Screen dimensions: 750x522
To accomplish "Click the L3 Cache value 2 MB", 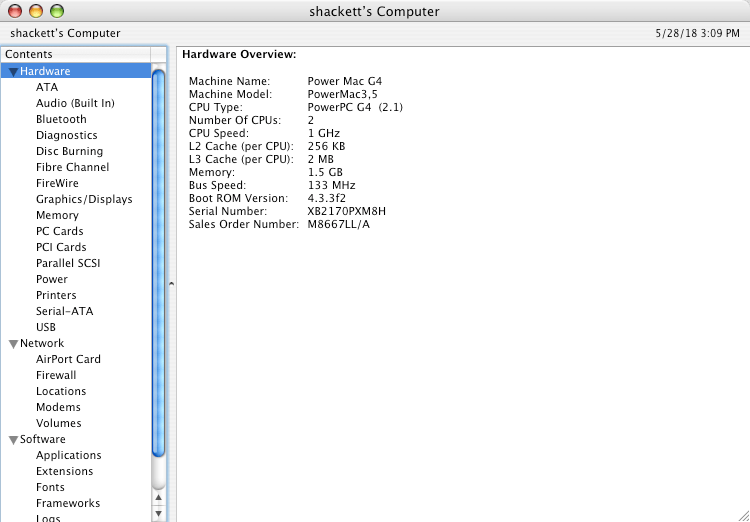I will point(320,159).
